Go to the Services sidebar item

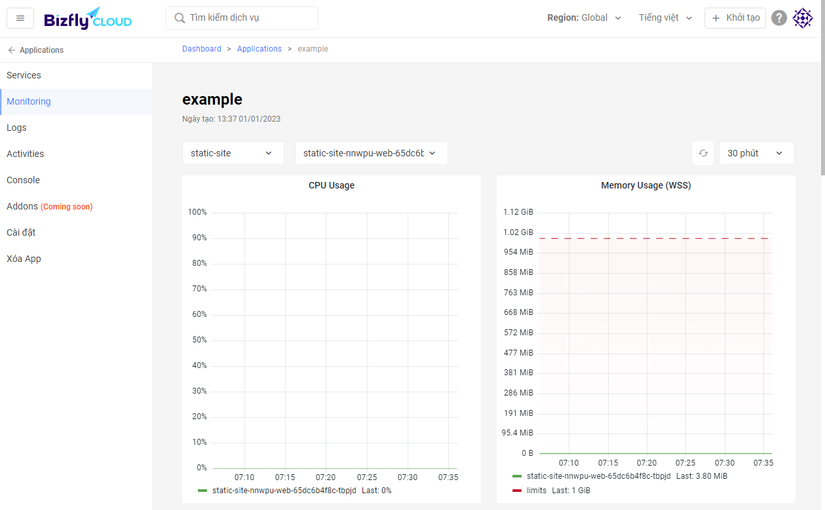[24, 75]
